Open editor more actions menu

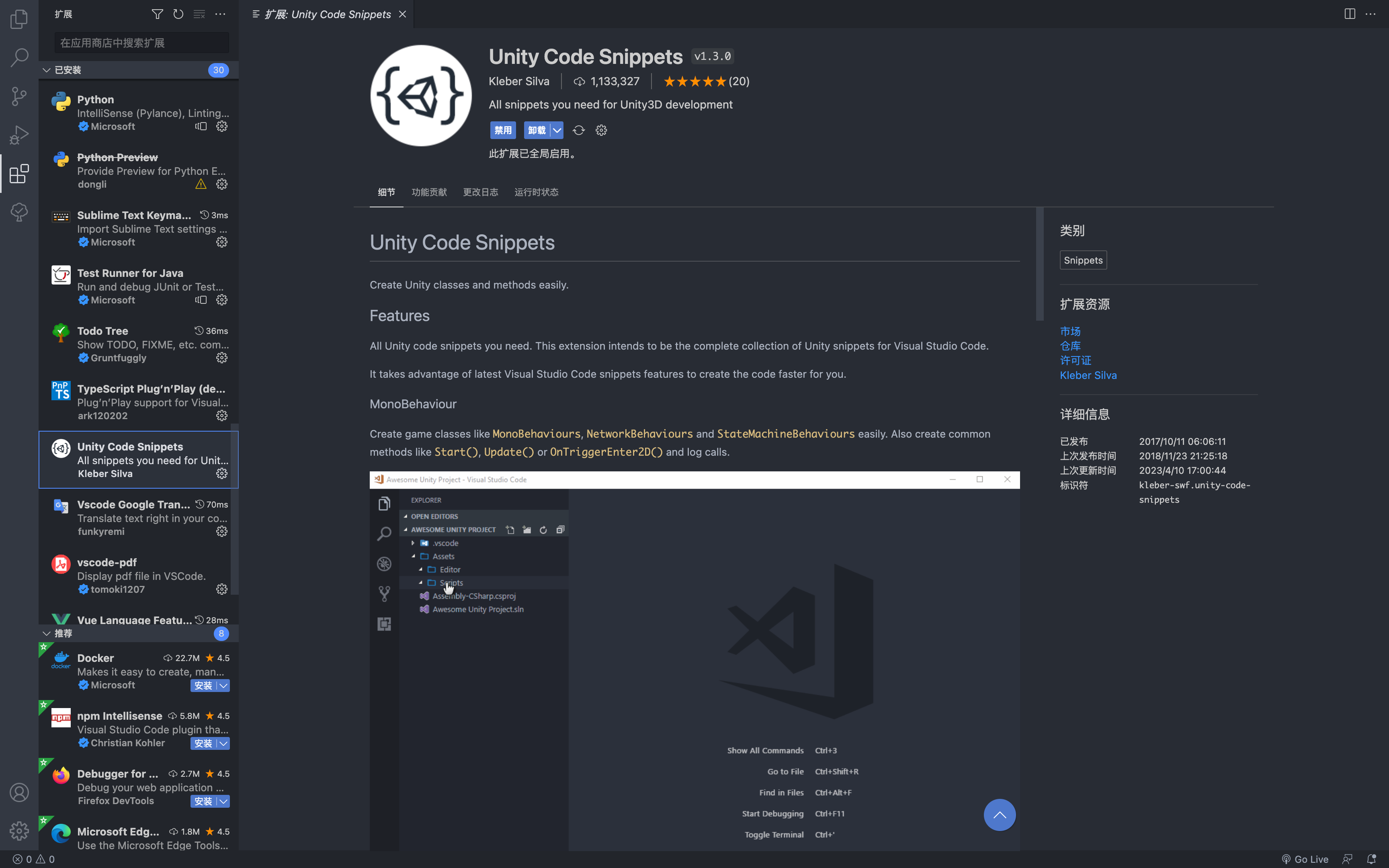pyautogui.click(x=1371, y=14)
